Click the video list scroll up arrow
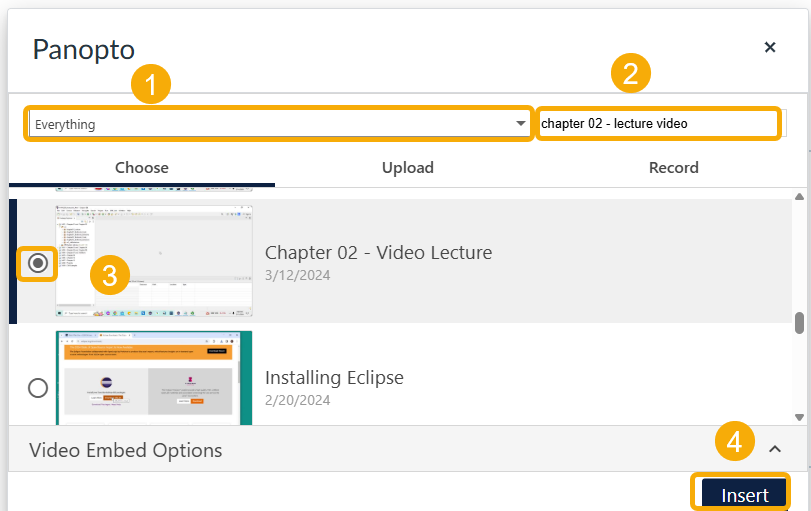 [x=799, y=197]
